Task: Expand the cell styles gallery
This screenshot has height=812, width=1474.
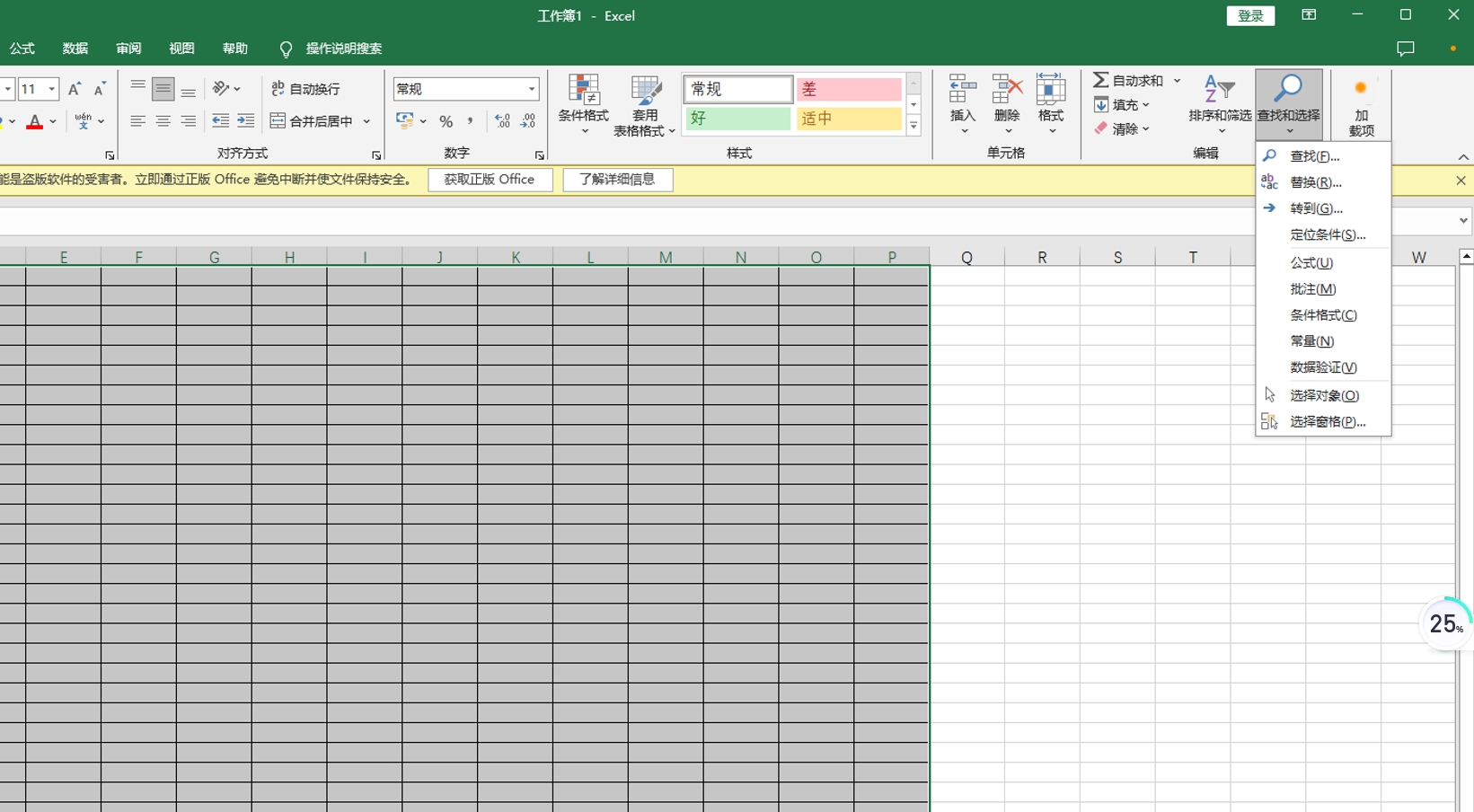Action: 914,127
